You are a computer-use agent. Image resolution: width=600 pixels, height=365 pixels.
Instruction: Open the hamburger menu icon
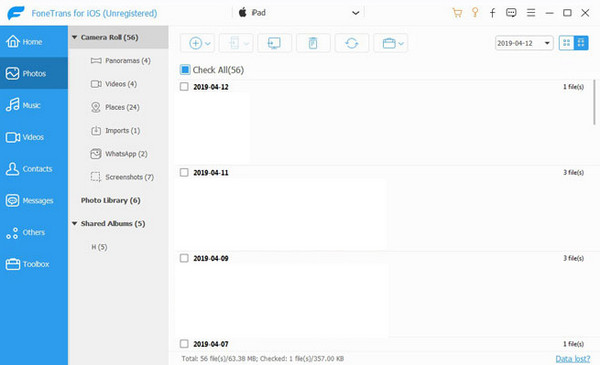coord(531,13)
